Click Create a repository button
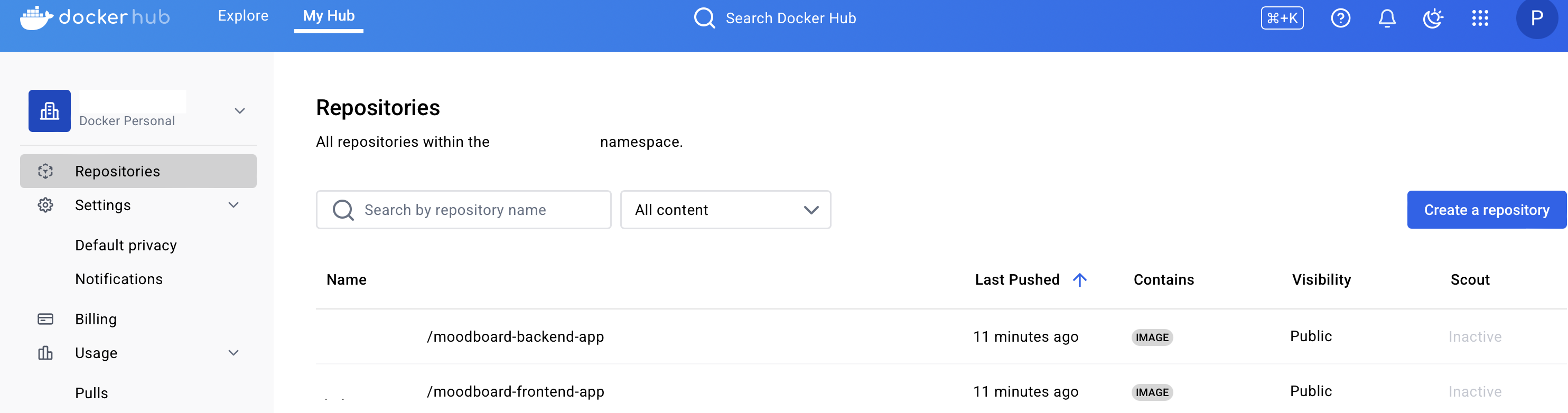Viewport: 1568px width, 413px height. 1486,210
